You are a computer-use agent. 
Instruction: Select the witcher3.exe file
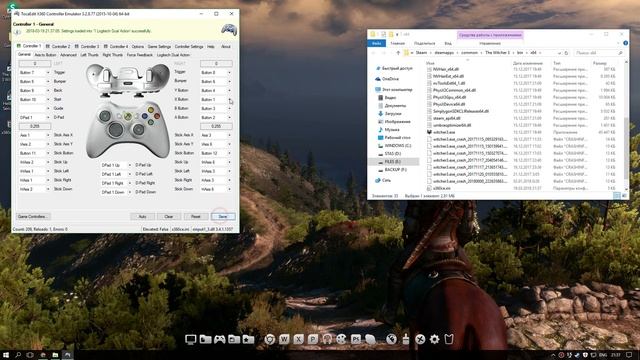444,132
